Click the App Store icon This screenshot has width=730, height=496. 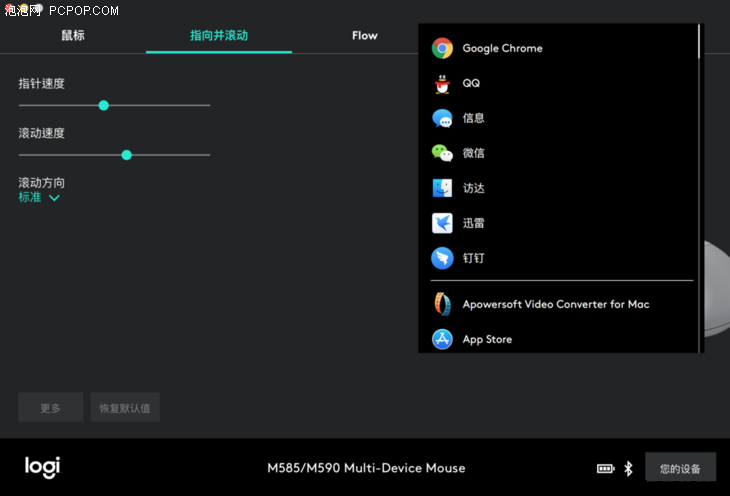click(x=442, y=339)
